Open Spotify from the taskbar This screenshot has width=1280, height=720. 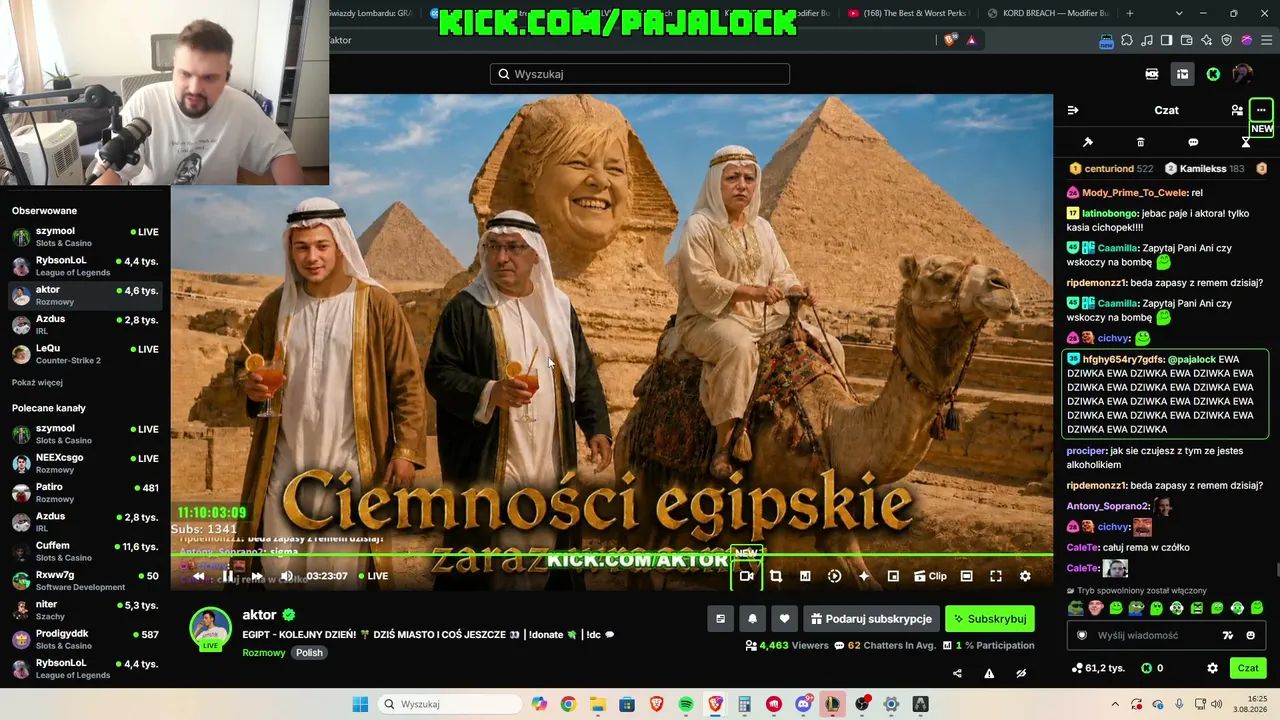pos(686,704)
